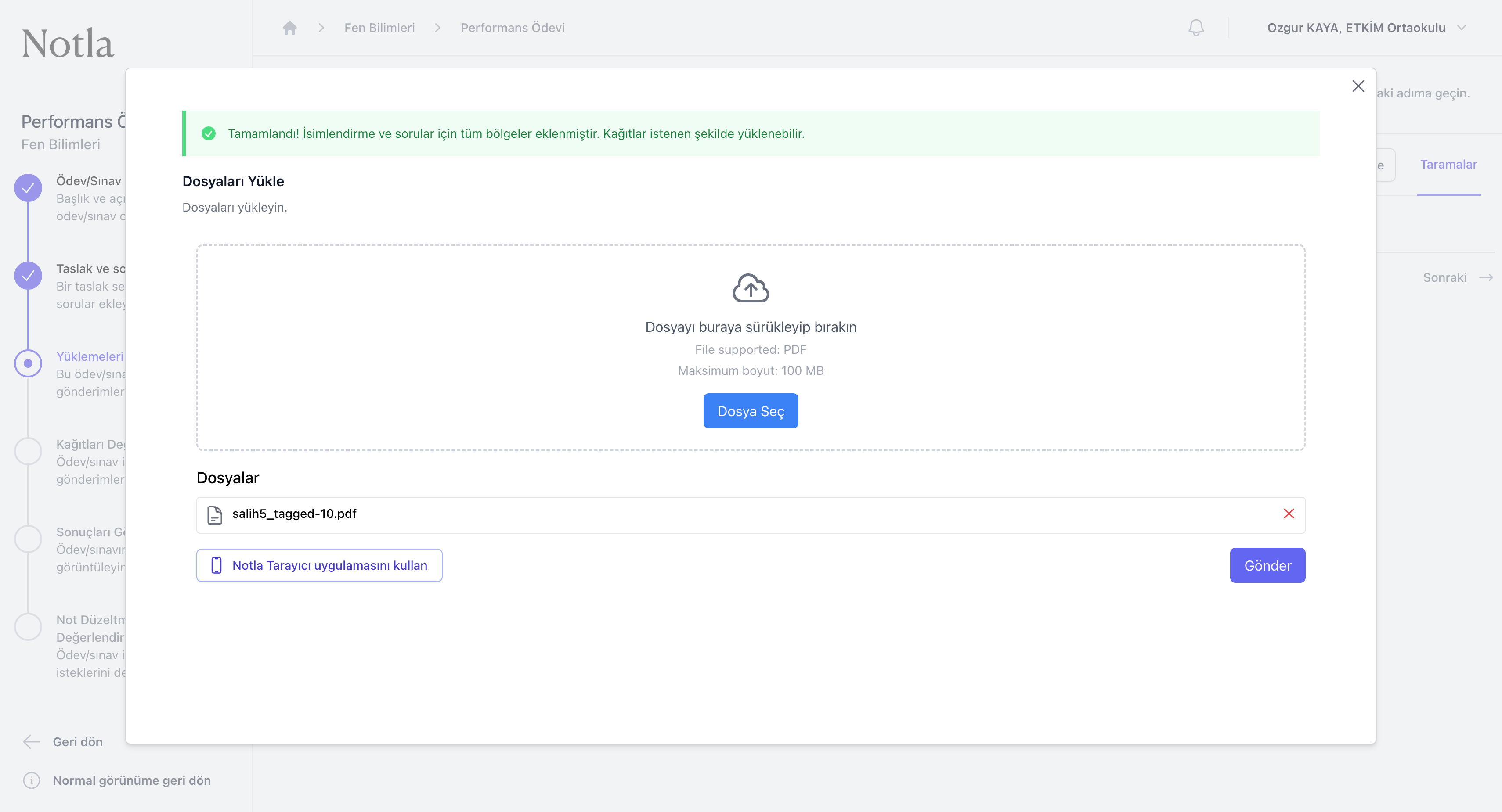Open the Ozgur KAYA account dropdown

click(x=1366, y=27)
